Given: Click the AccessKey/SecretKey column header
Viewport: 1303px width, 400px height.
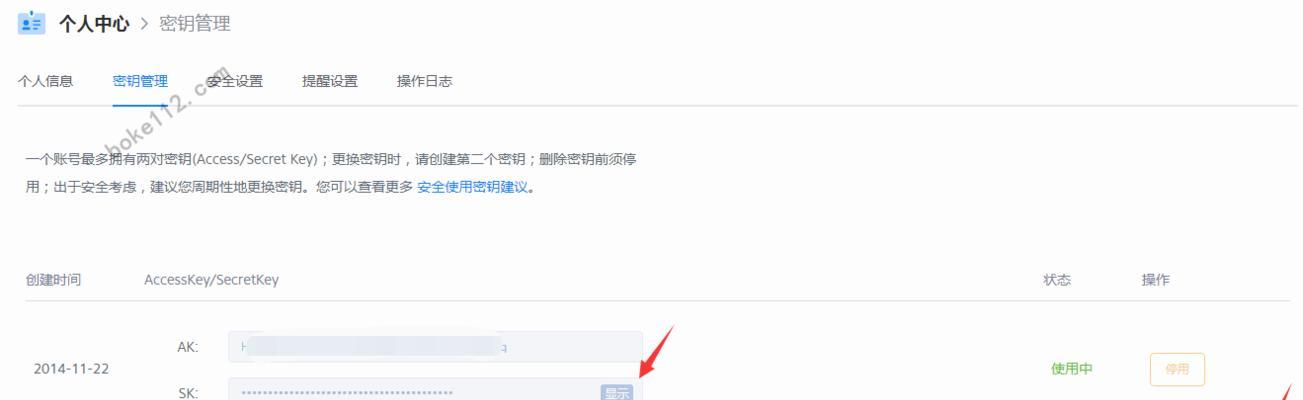Looking at the screenshot, I should coord(211,280).
